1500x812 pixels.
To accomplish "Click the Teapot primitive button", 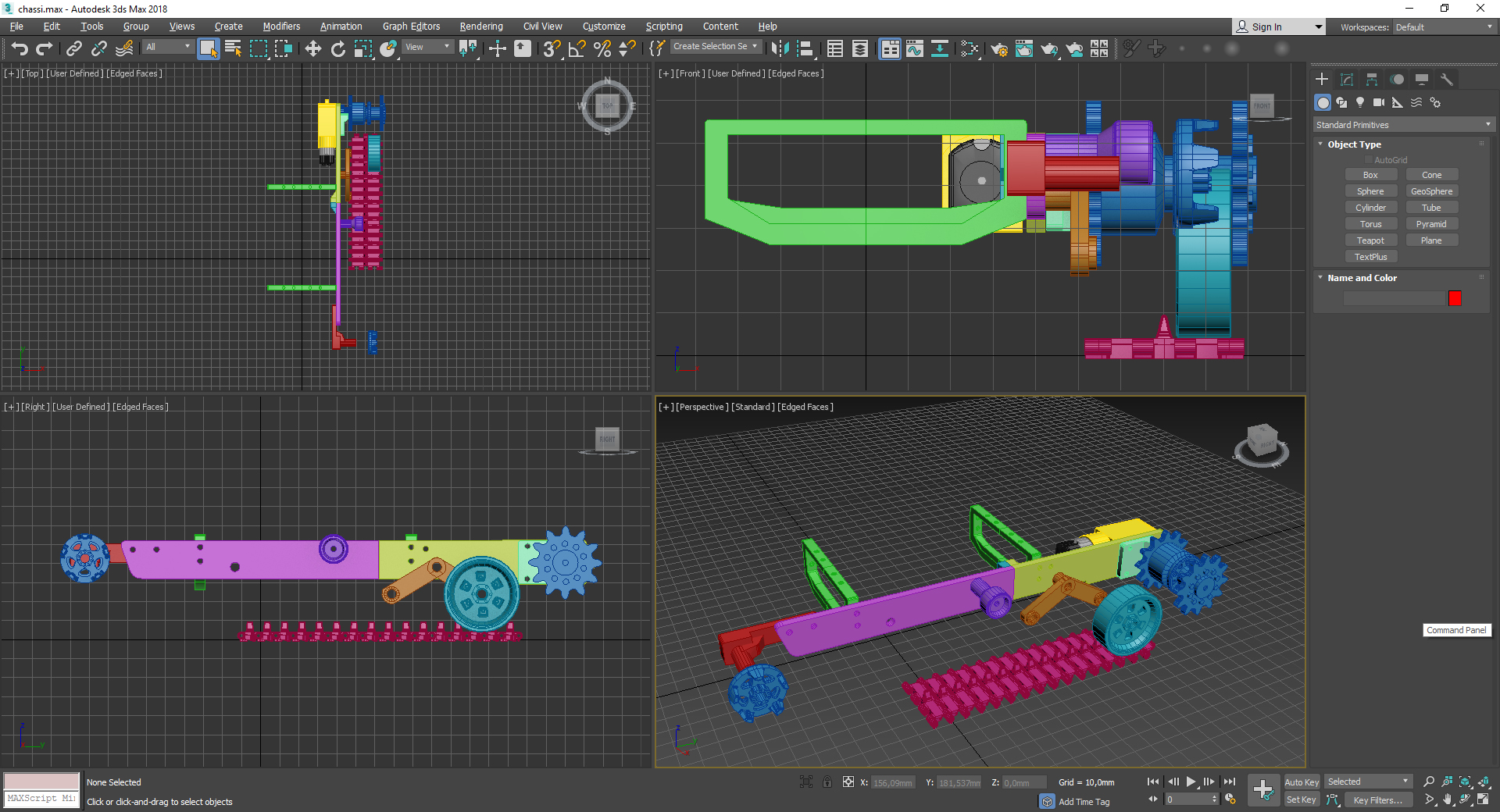I will pos(1370,240).
